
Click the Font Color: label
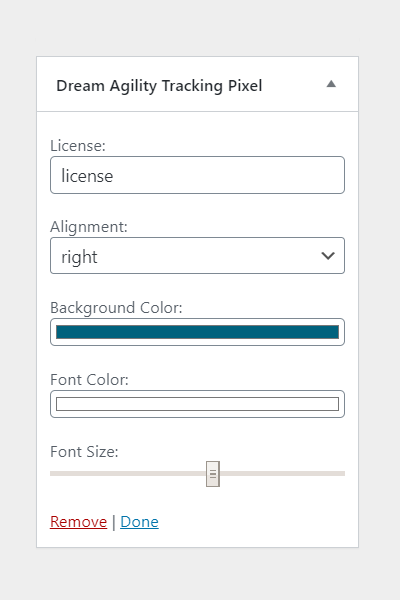pos(89,380)
